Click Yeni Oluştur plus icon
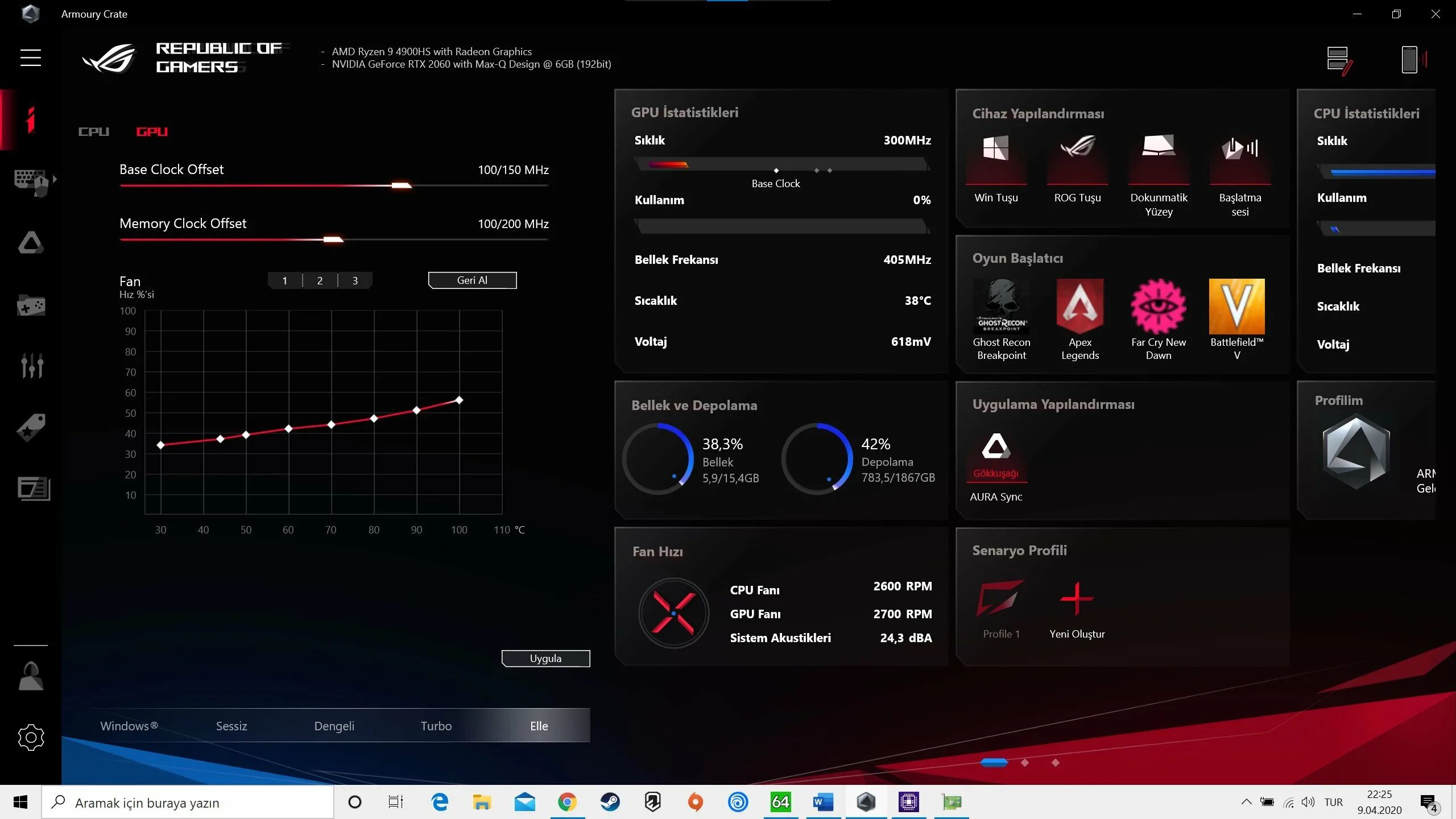1456x819 pixels. click(1077, 598)
